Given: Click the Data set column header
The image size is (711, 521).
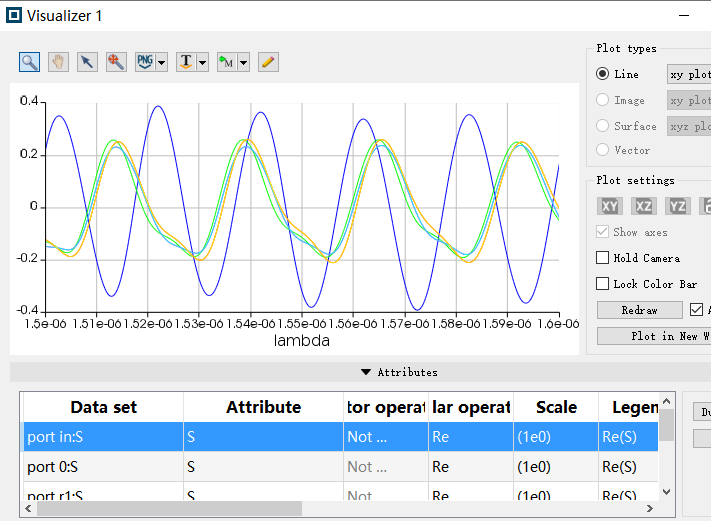Looking at the screenshot, I should tap(103, 407).
